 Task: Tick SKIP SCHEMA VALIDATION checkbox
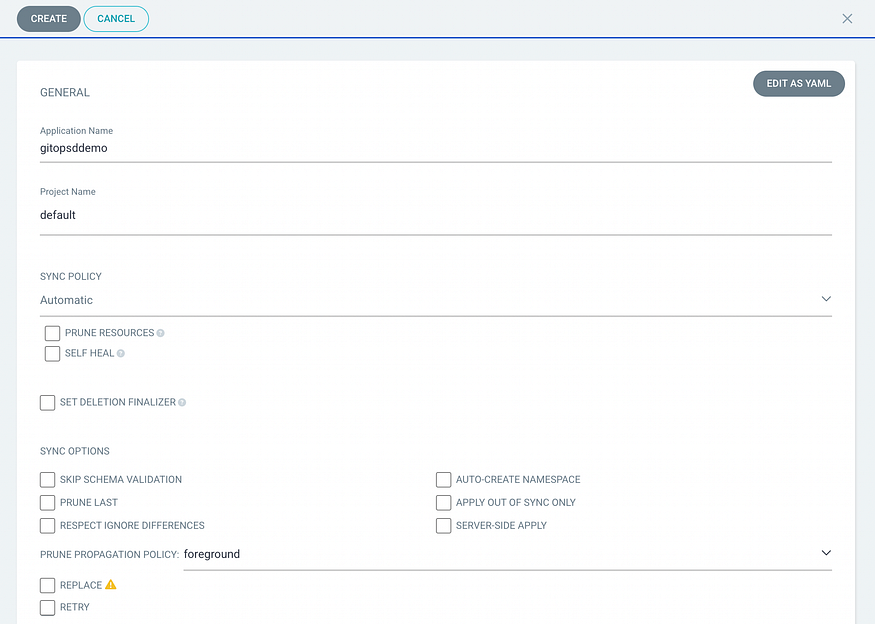[47, 479]
